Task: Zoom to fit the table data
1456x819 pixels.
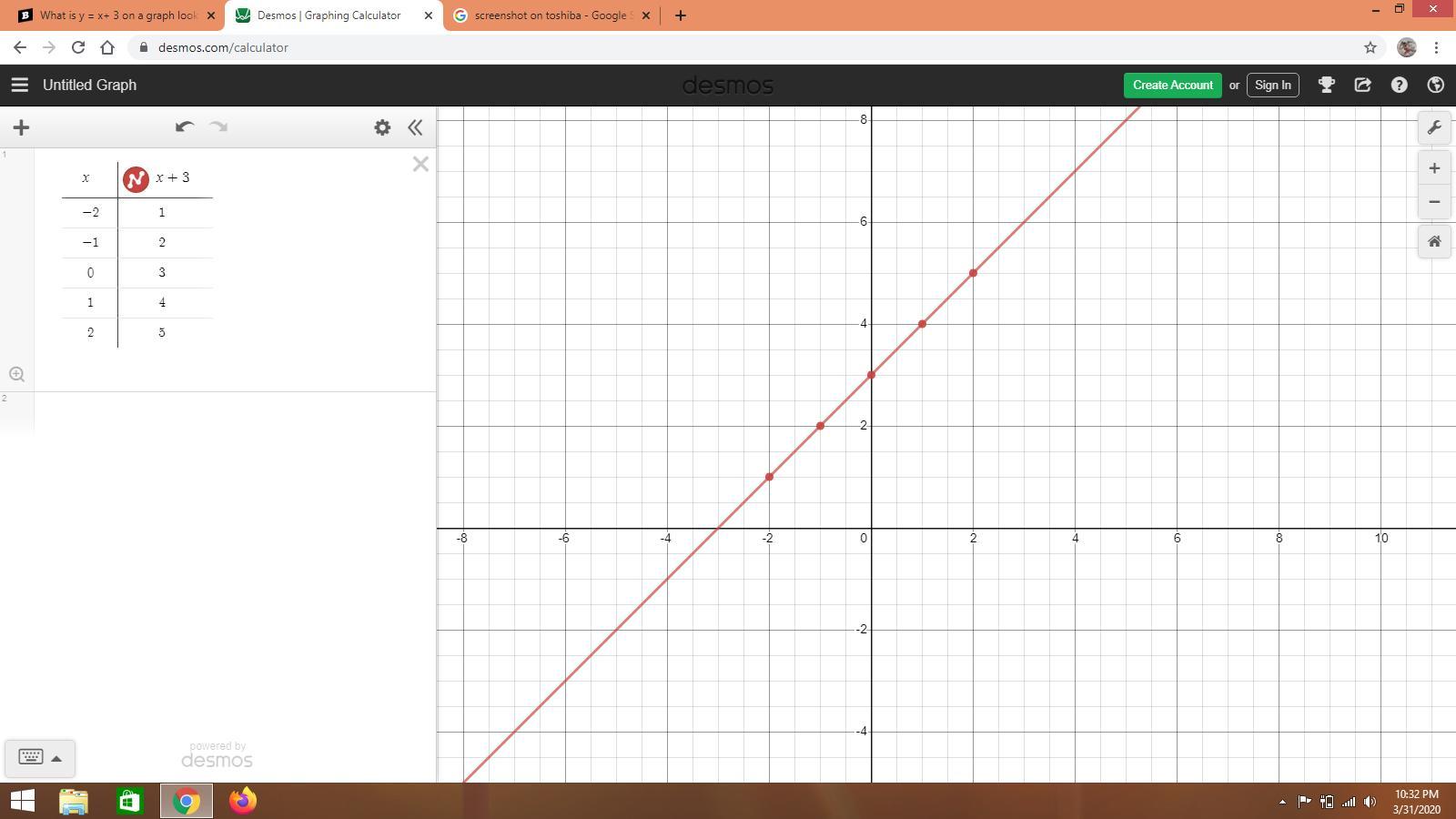Action: (x=16, y=374)
